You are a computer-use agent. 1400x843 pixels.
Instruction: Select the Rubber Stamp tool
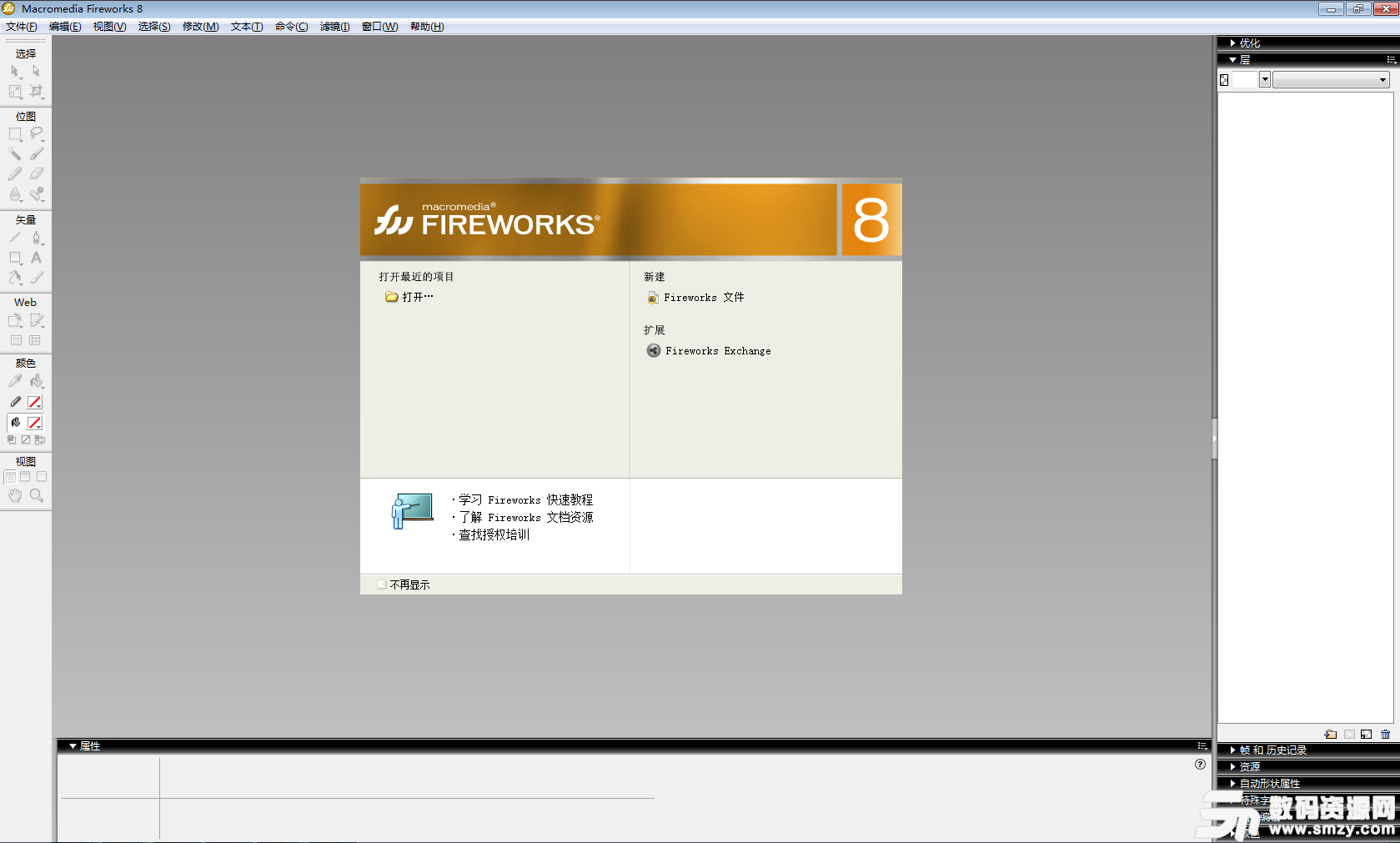36,194
